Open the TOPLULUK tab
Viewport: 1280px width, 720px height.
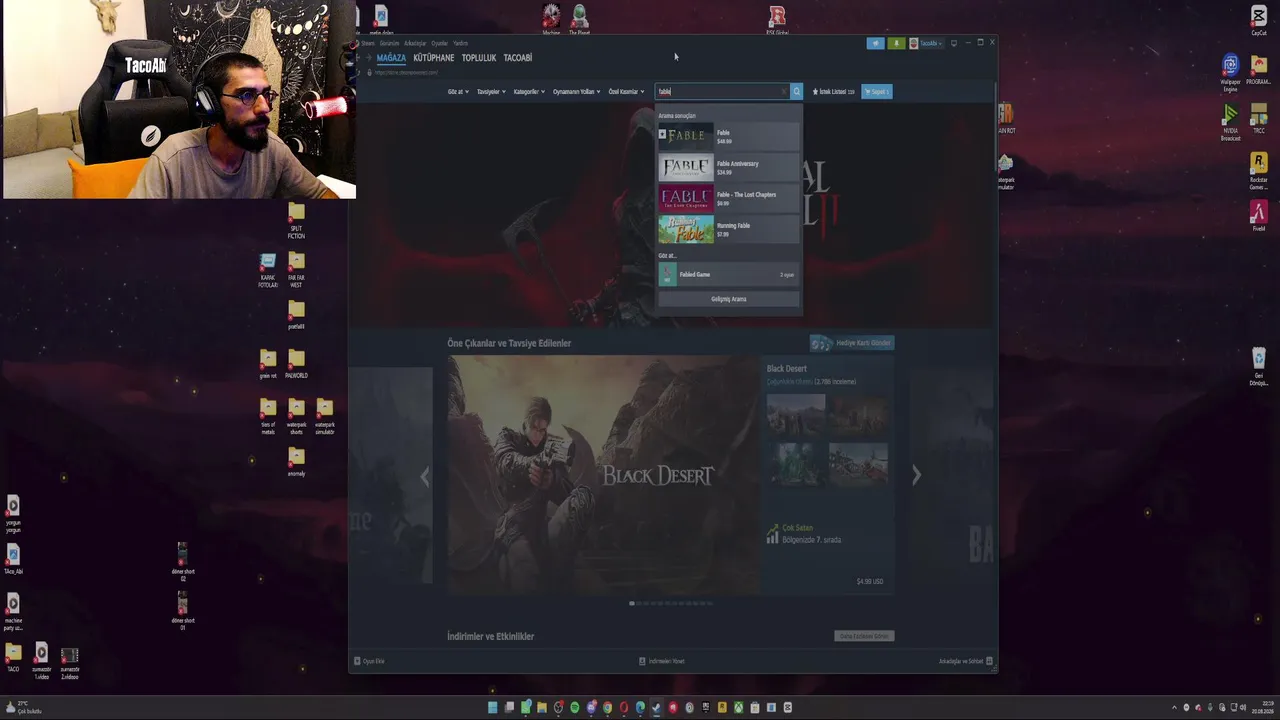tap(479, 58)
